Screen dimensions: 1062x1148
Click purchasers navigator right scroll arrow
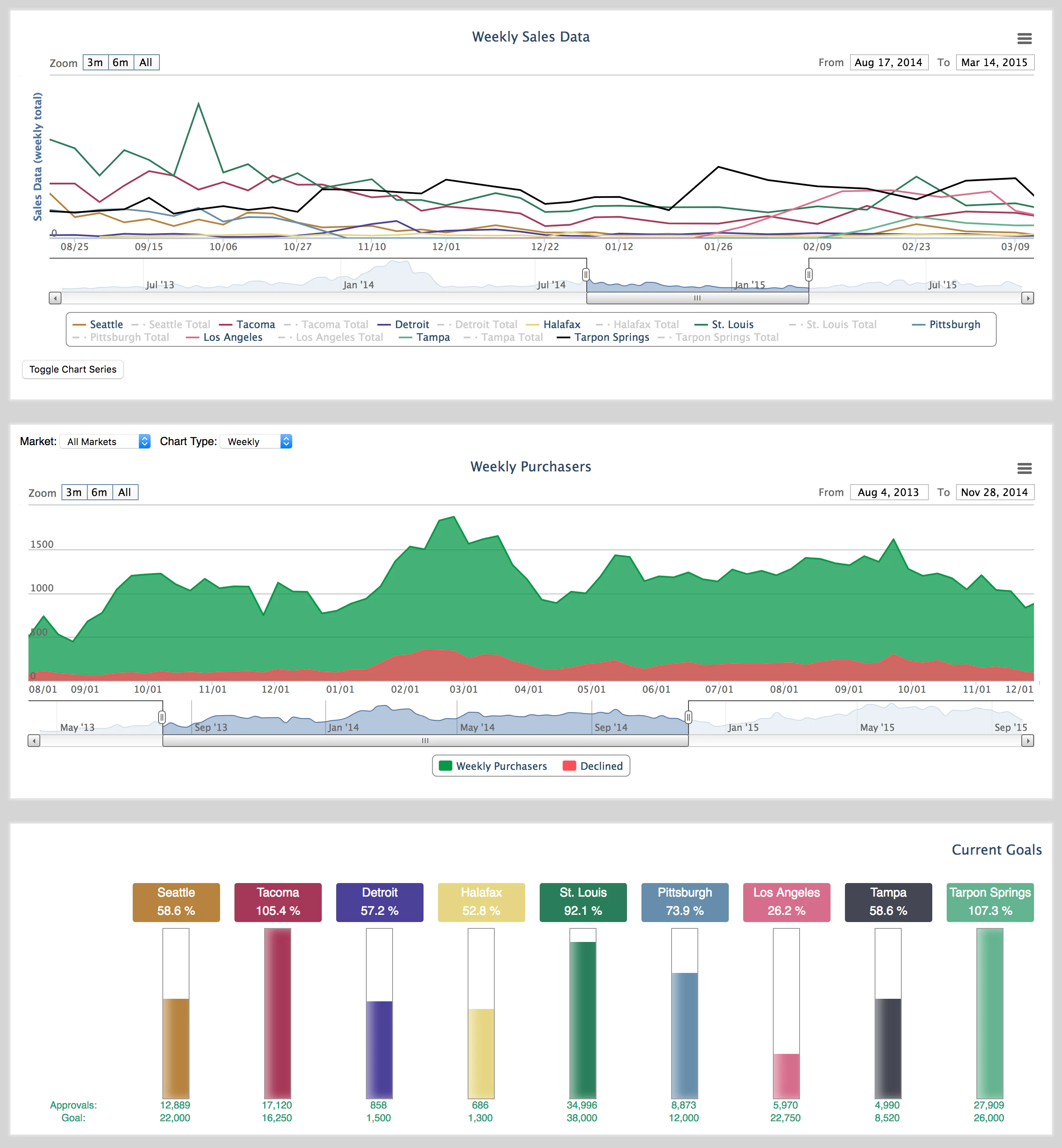point(1028,741)
